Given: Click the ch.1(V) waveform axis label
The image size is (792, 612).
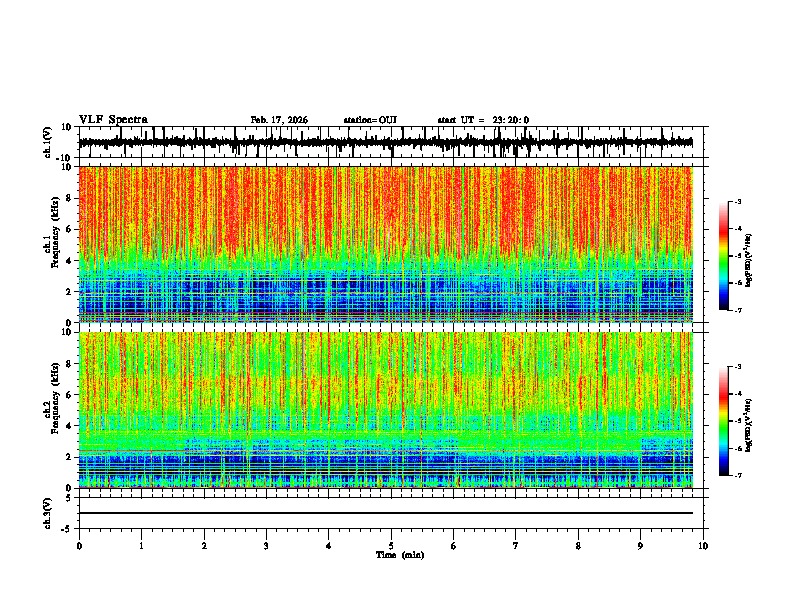Looking at the screenshot, I should click(x=48, y=142).
